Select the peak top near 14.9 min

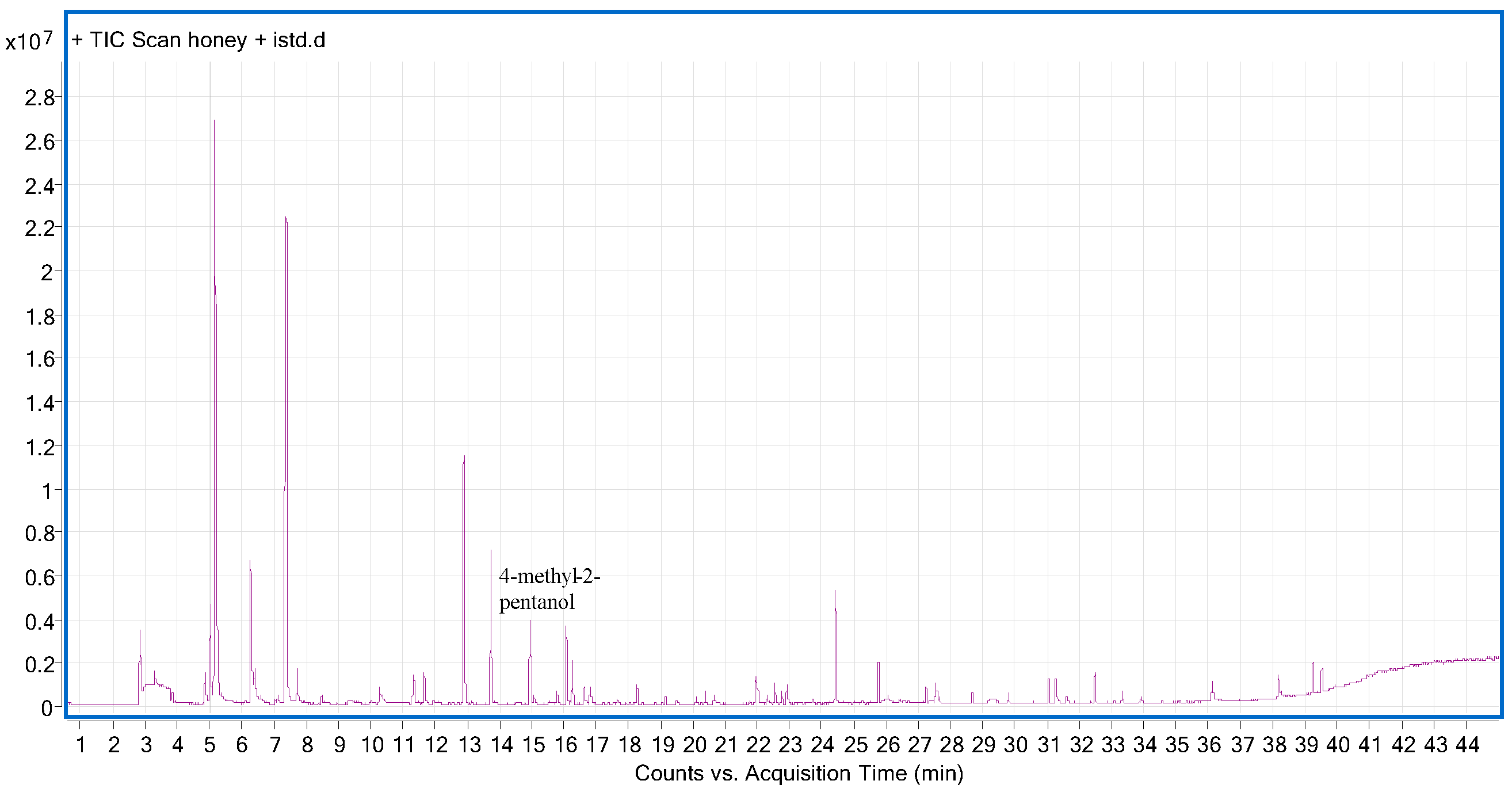530,622
